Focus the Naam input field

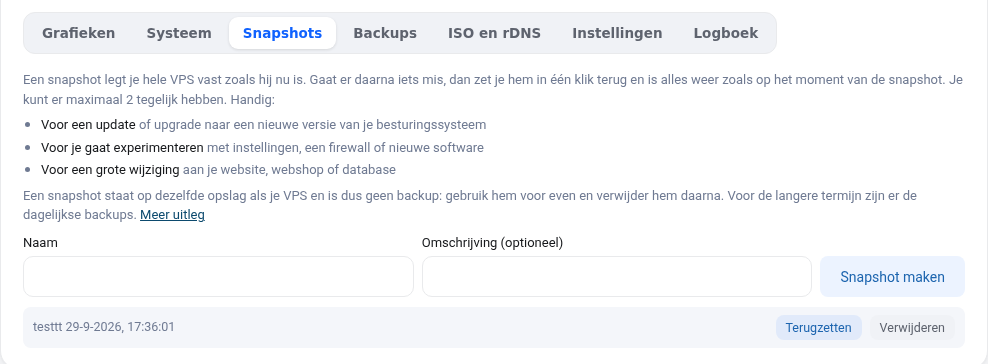[219, 276]
